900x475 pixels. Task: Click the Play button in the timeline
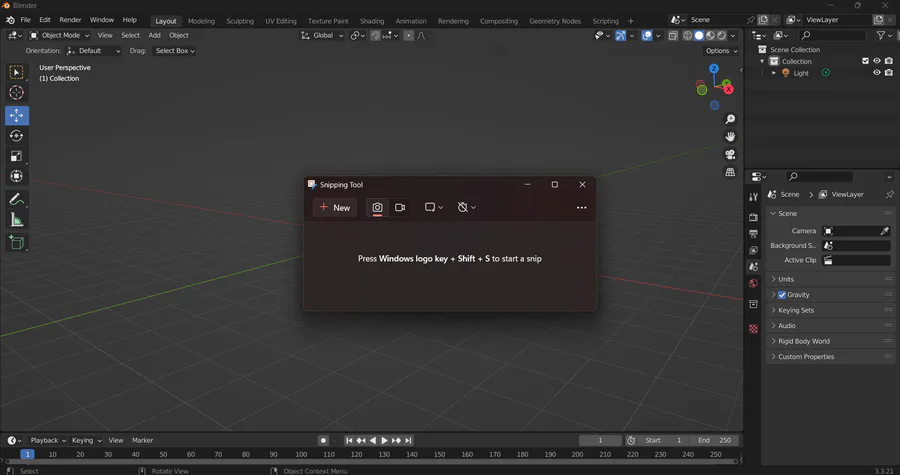point(385,441)
